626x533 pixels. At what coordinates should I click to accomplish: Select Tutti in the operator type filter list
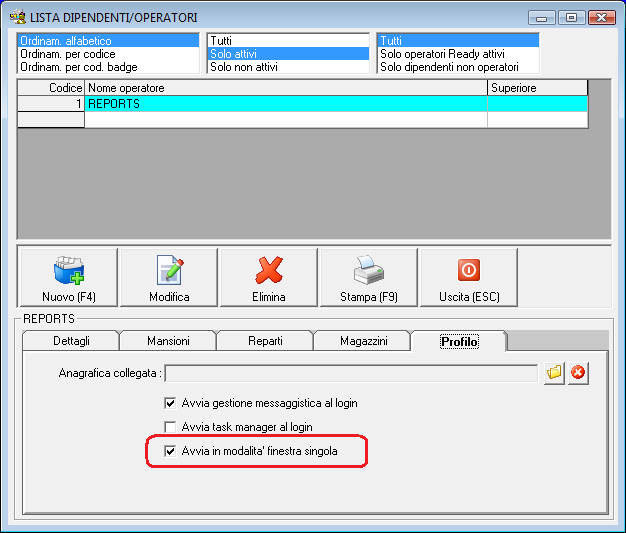click(458, 41)
